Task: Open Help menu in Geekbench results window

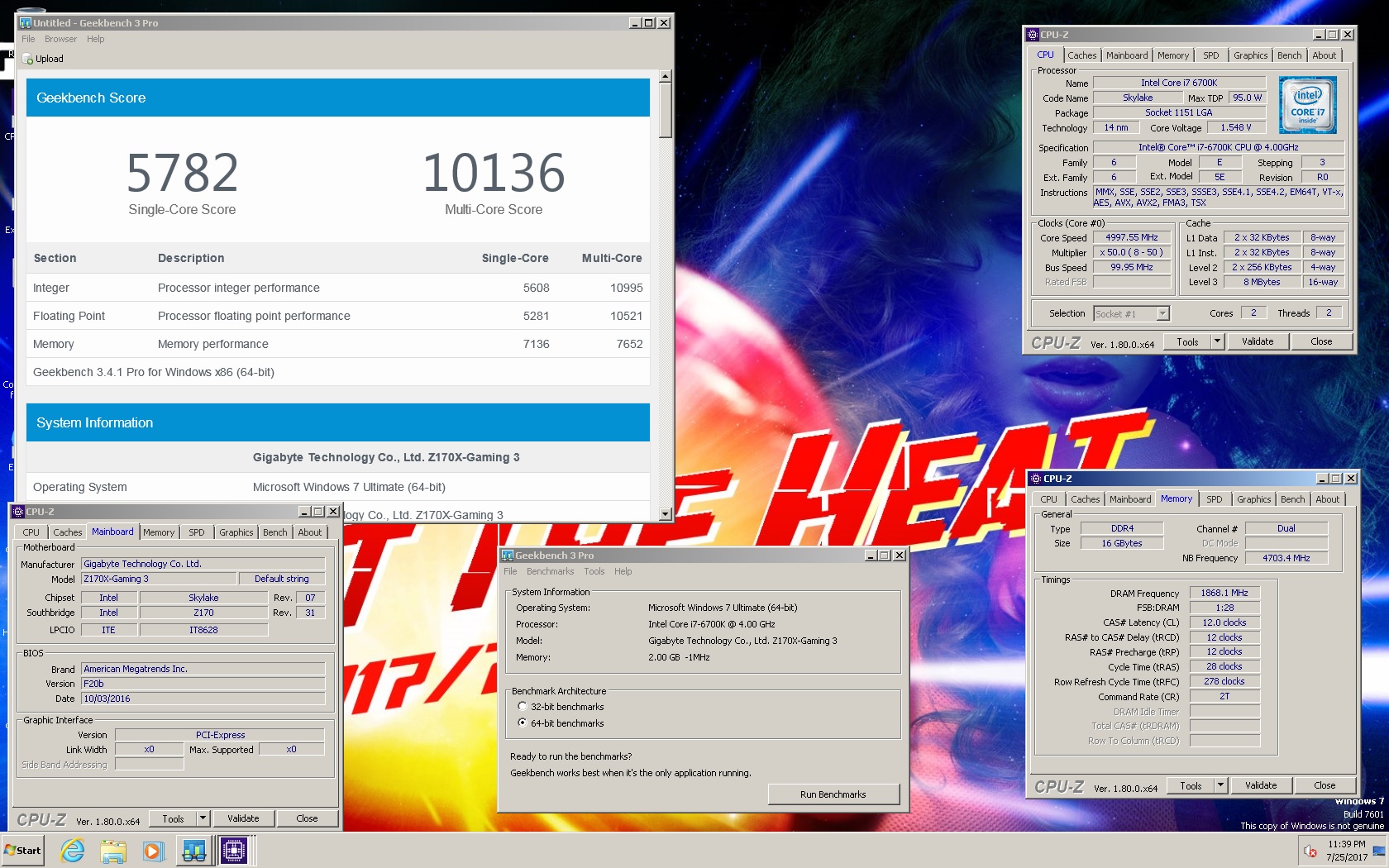Action: coord(96,39)
